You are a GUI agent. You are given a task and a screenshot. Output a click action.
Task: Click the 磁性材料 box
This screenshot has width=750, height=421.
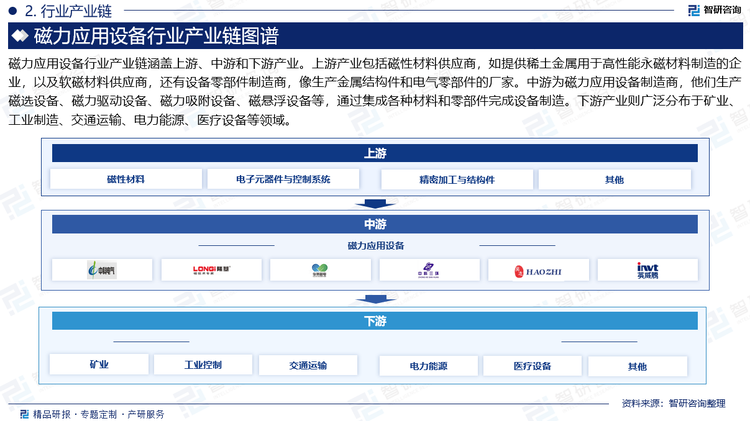point(126,179)
